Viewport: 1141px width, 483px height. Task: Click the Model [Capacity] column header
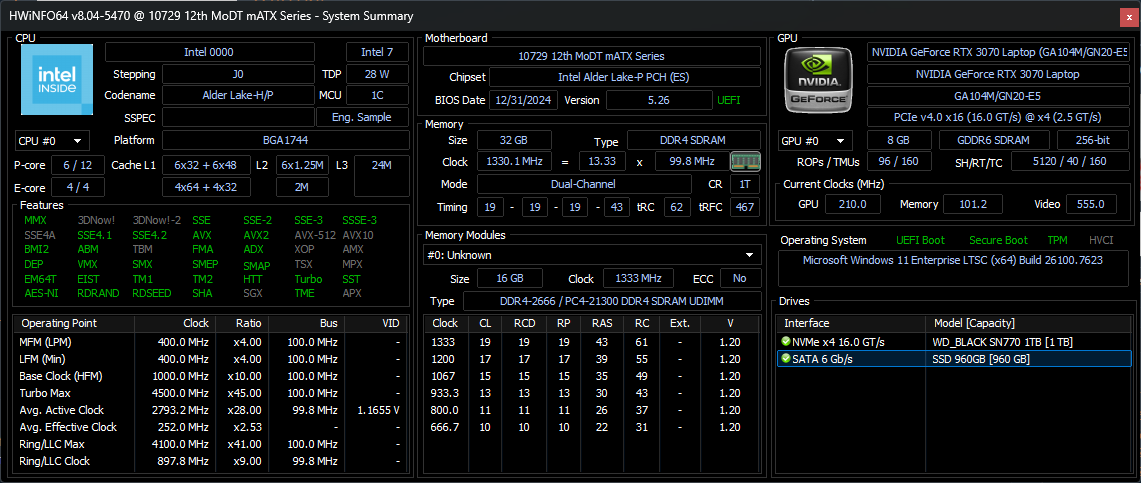point(1026,323)
